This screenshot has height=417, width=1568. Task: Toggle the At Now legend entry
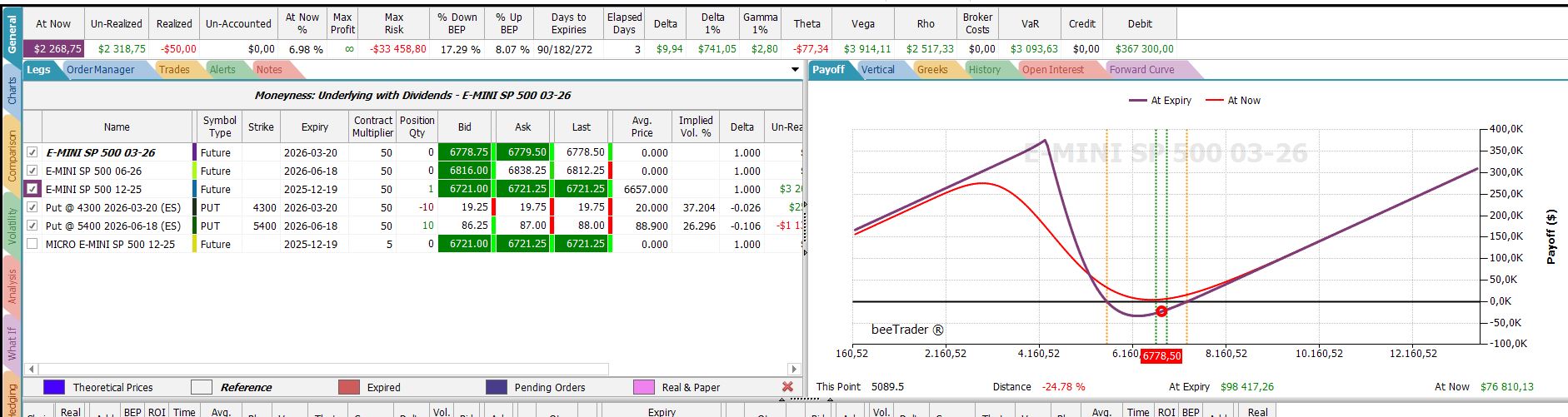(x=1233, y=101)
